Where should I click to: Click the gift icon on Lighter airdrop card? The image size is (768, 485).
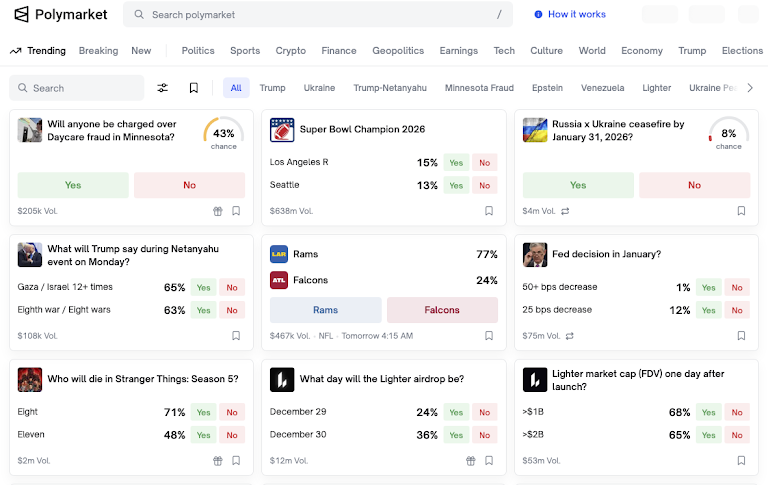coord(471,461)
